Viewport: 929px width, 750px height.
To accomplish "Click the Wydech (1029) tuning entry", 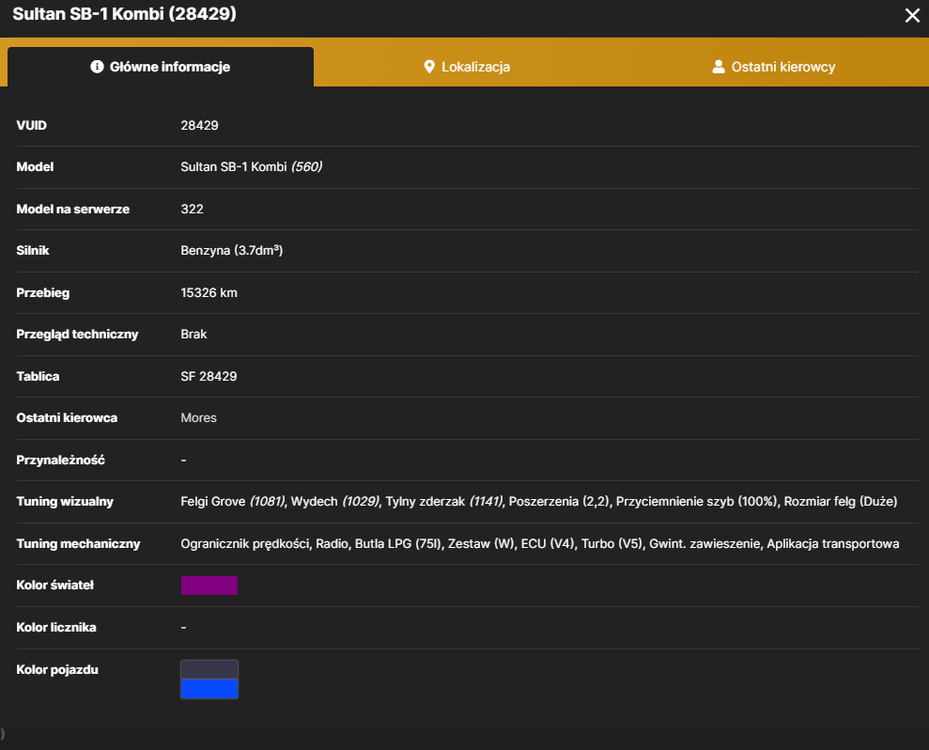I will (x=335, y=502).
